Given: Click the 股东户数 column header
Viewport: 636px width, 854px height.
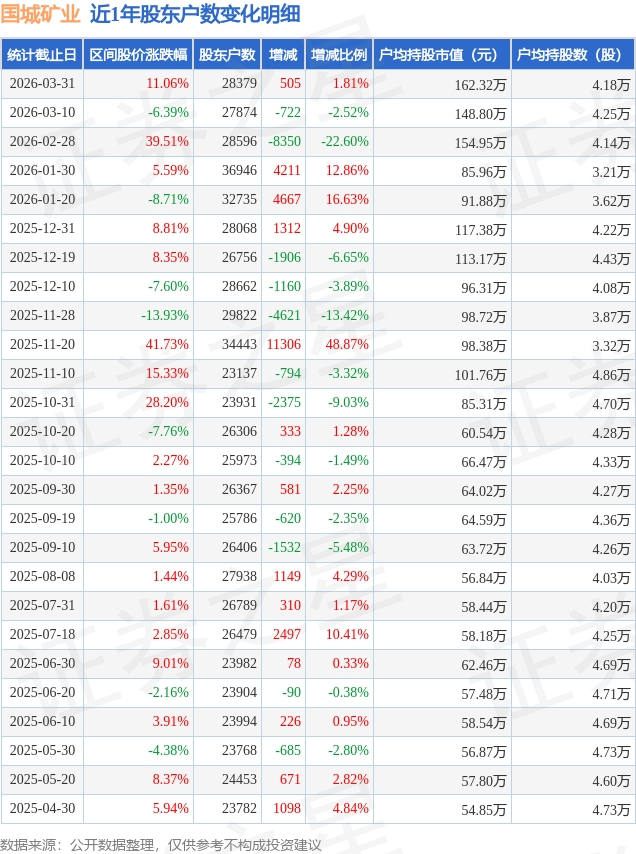Looking at the screenshot, I should (227, 55).
